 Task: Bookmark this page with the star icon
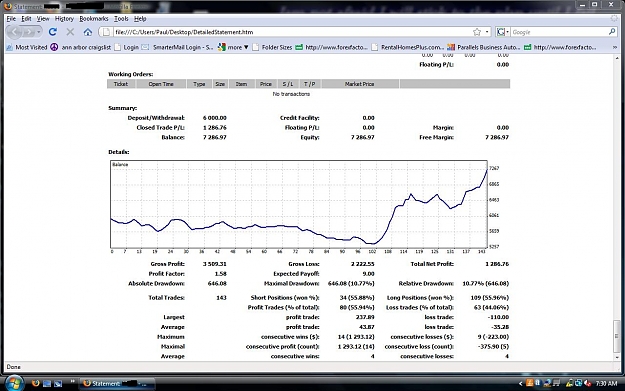click(x=477, y=32)
